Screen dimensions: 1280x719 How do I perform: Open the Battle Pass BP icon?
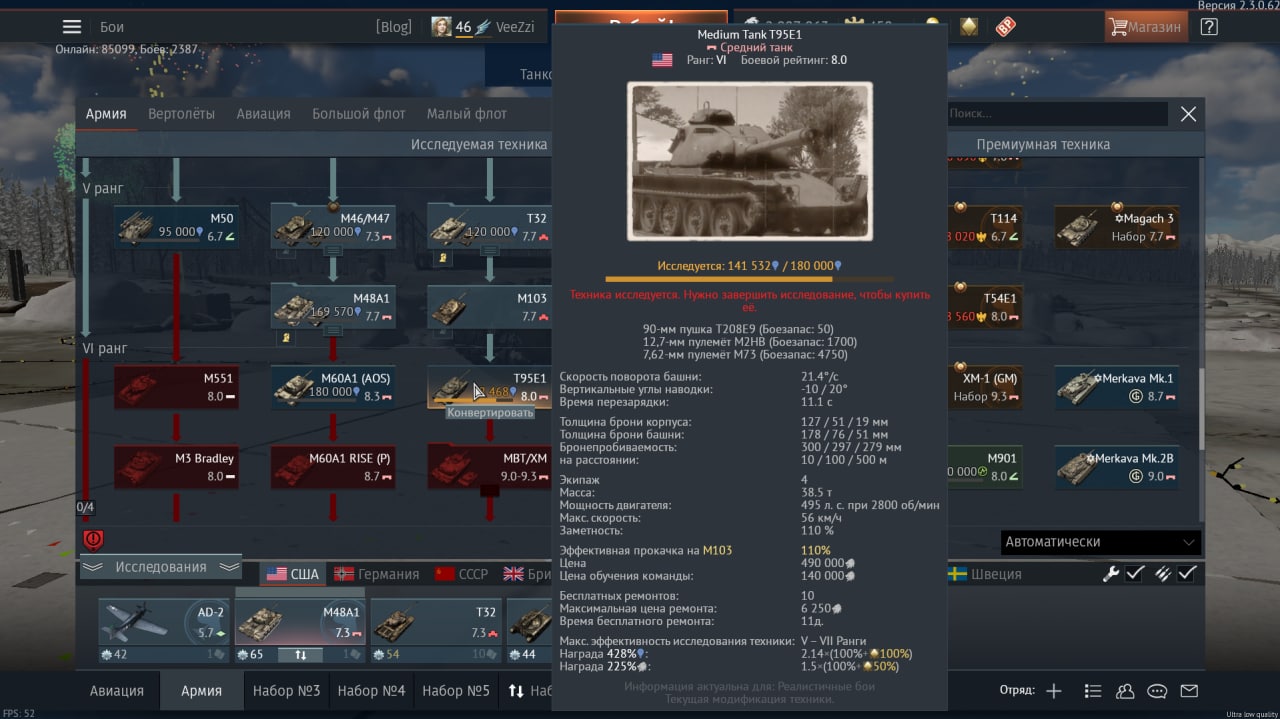(1006, 27)
